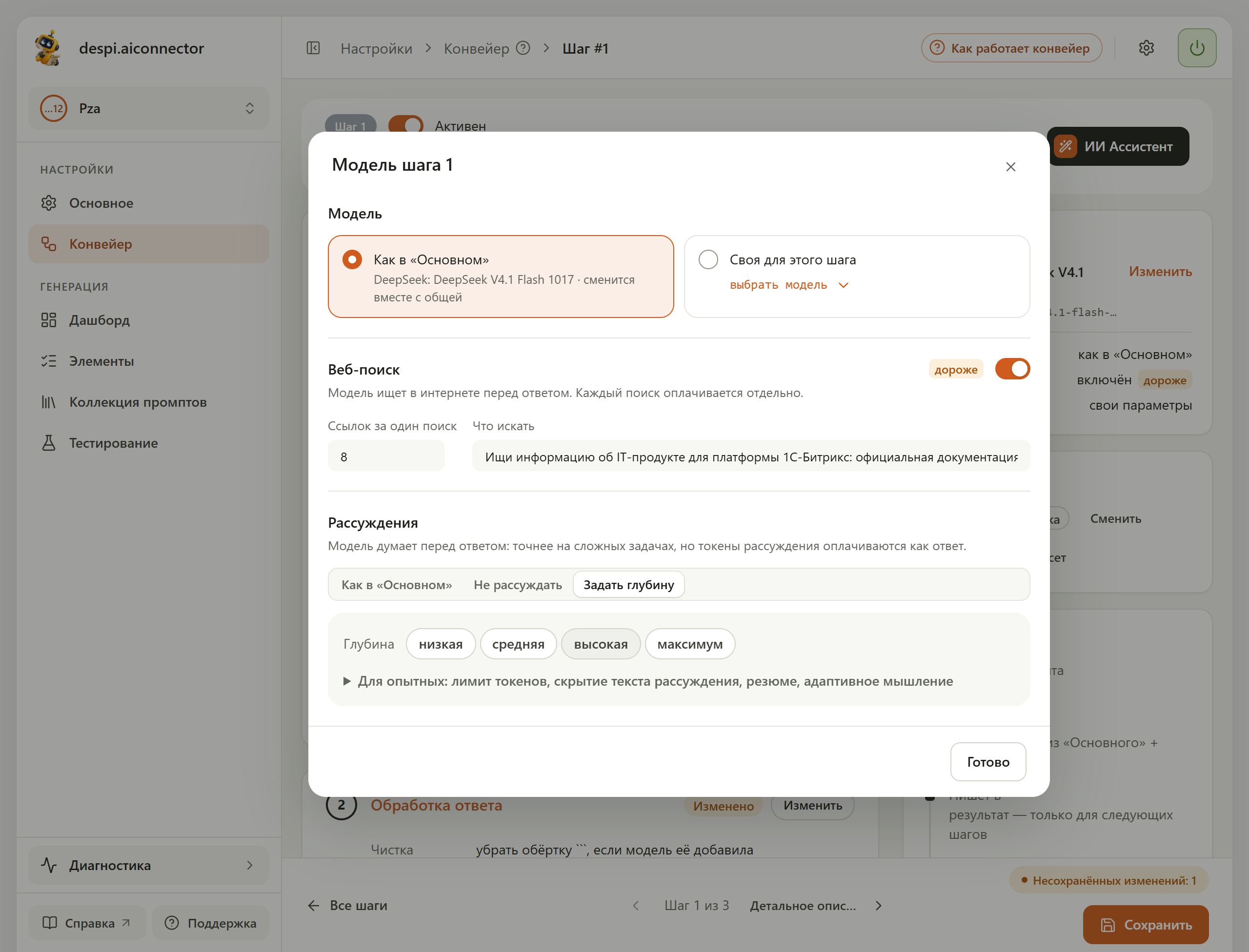Image resolution: width=1249 pixels, height=952 pixels.
Task: Turn off the Веб-поиск toggle
Action: [1012, 369]
